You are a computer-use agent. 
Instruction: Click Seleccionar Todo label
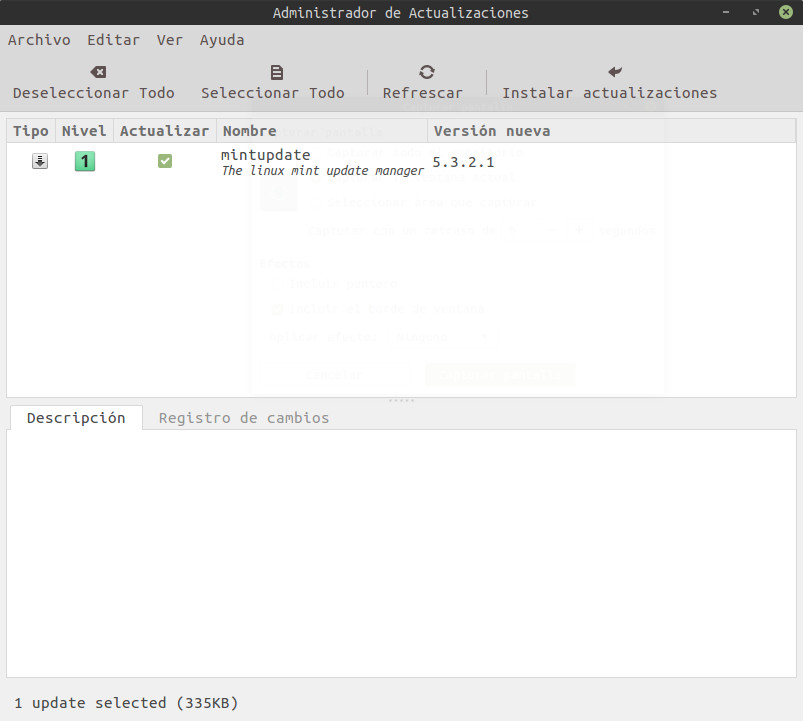coord(272,93)
